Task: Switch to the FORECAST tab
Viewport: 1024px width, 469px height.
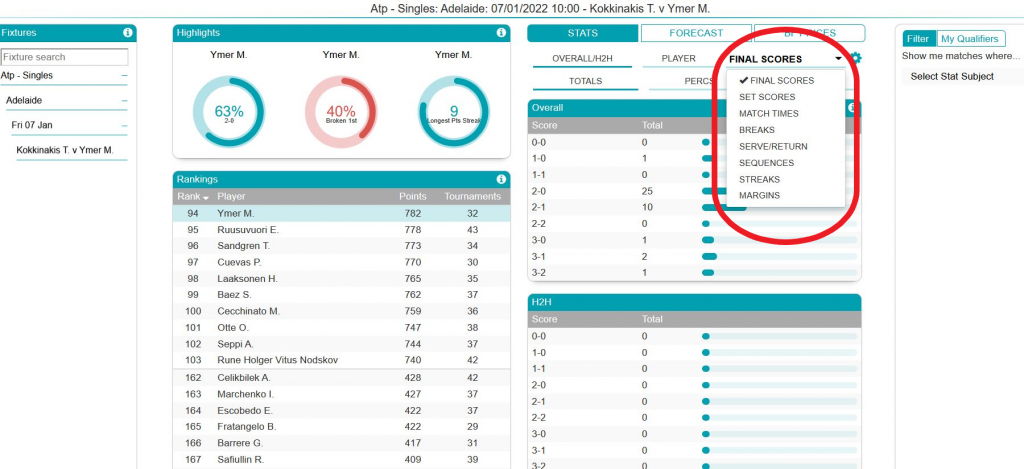Action: click(695, 33)
